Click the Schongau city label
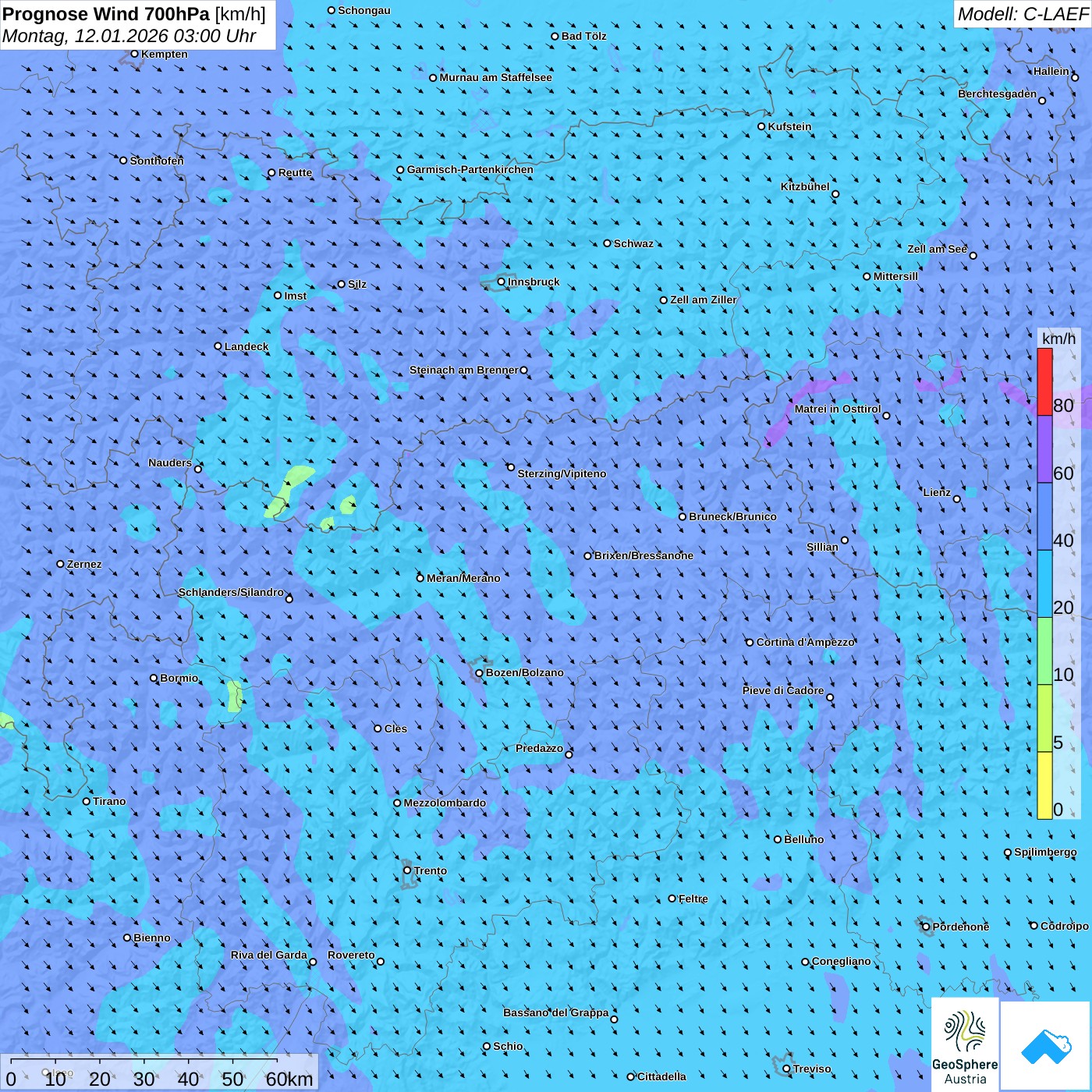 (x=363, y=10)
